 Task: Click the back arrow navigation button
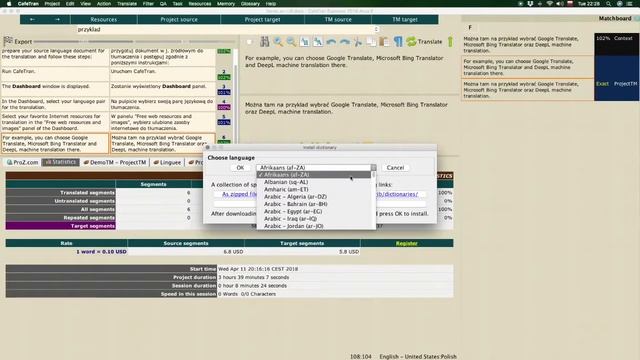click(32, 19)
